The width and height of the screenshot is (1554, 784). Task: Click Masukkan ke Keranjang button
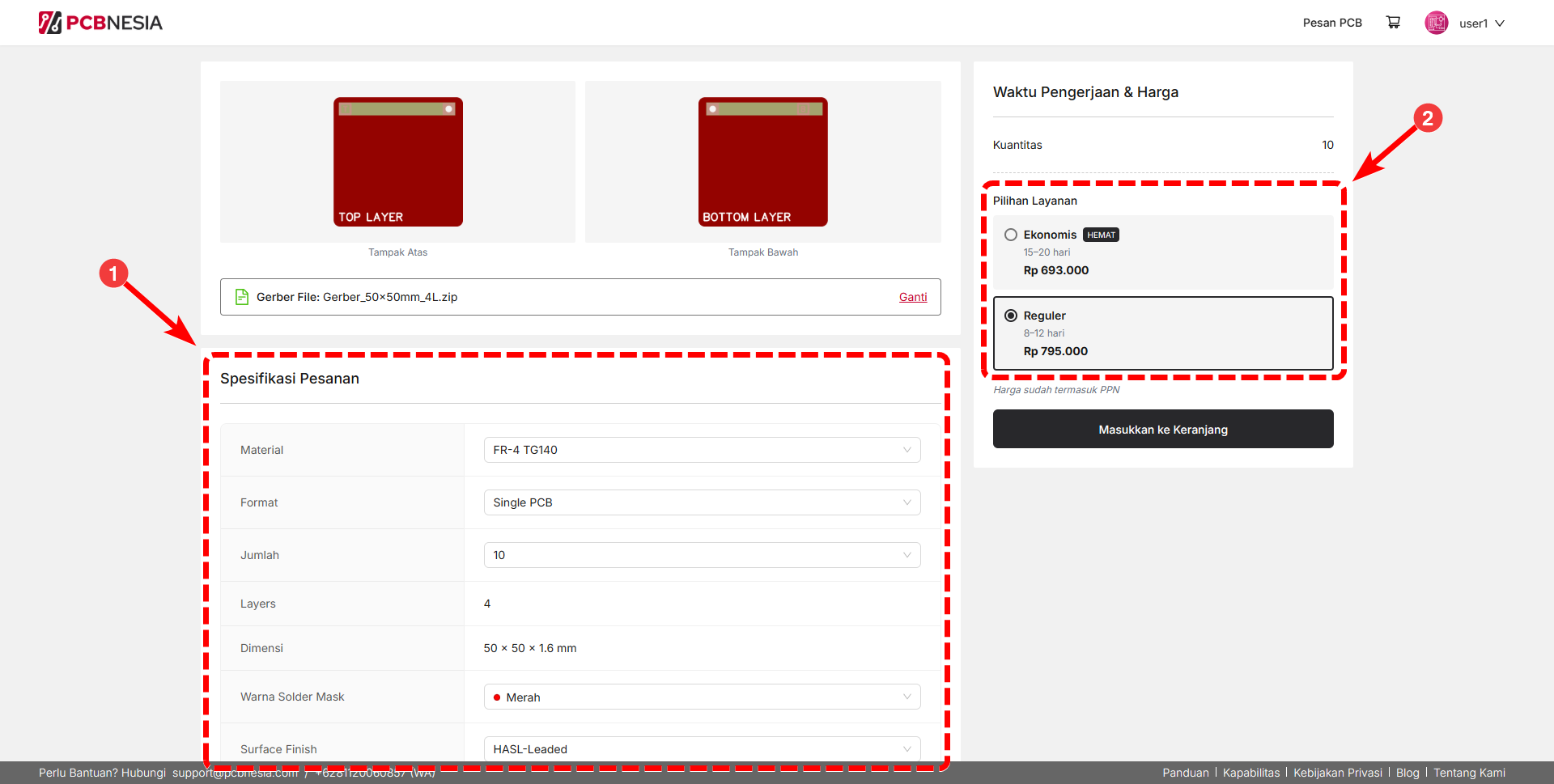point(1163,429)
